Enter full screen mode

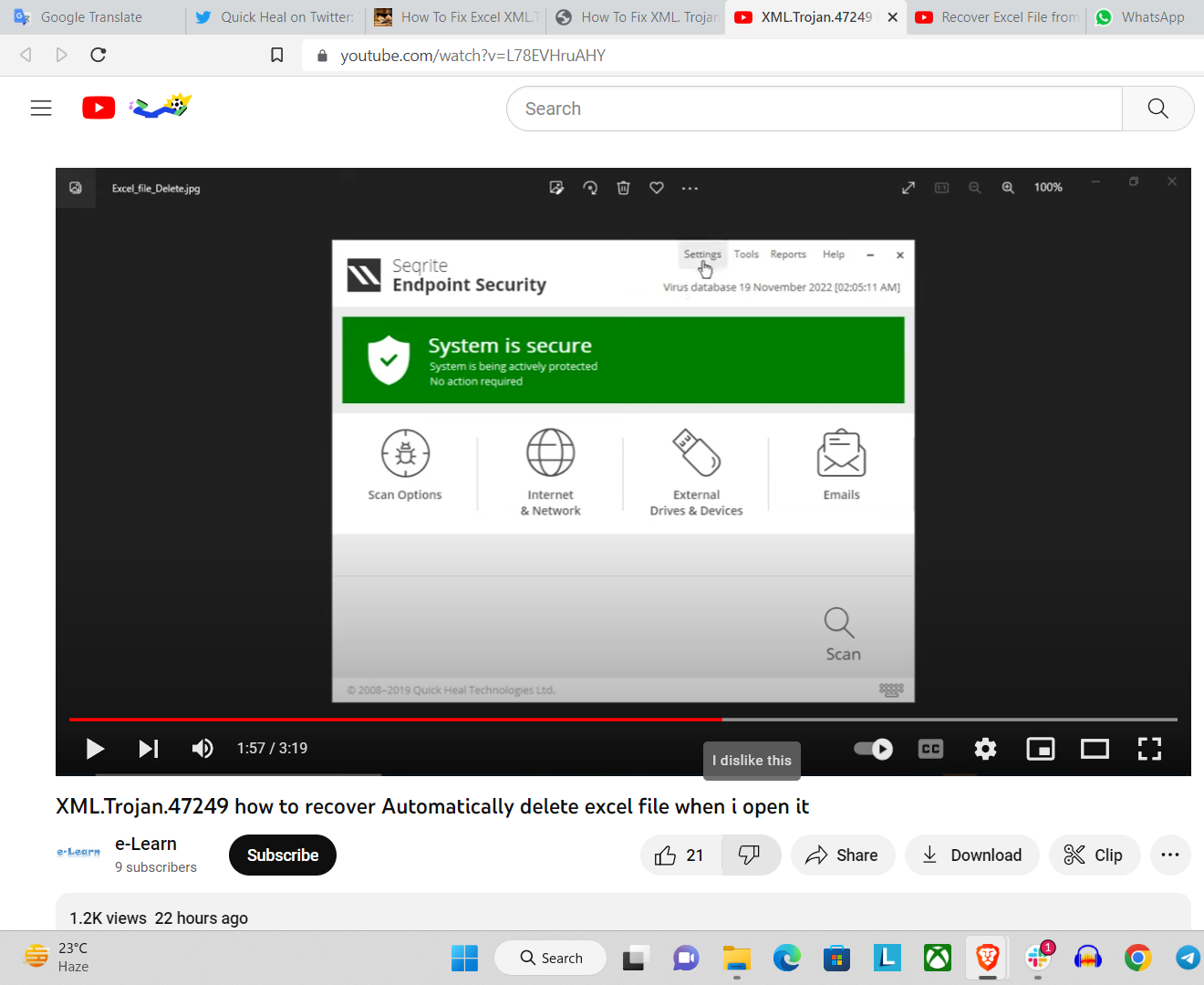coord(1149,749)
